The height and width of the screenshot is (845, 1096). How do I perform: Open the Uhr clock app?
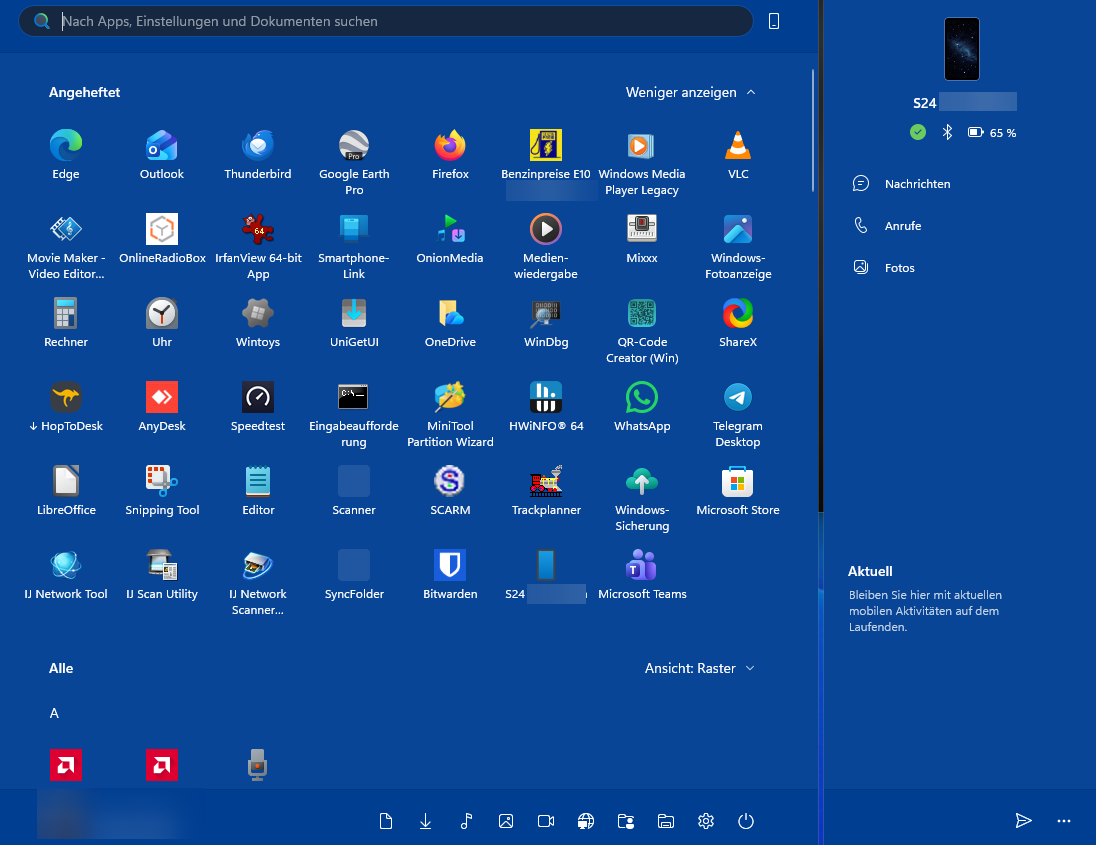161,323
